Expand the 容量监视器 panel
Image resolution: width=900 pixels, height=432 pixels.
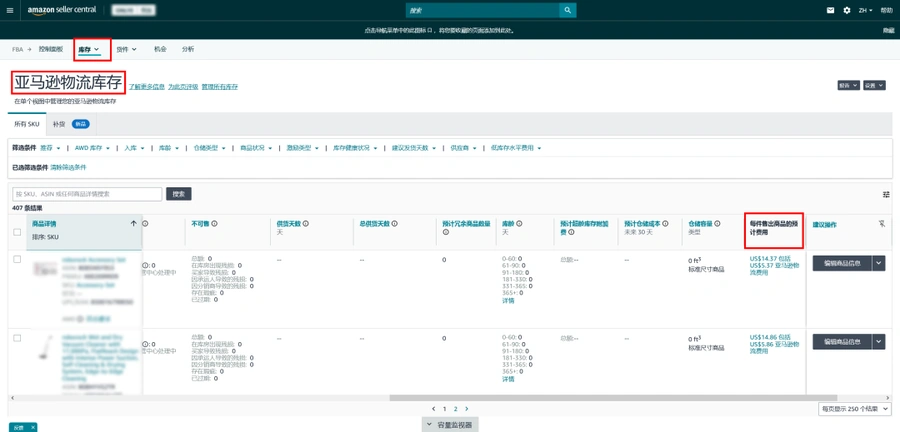(x=449, y=425)
